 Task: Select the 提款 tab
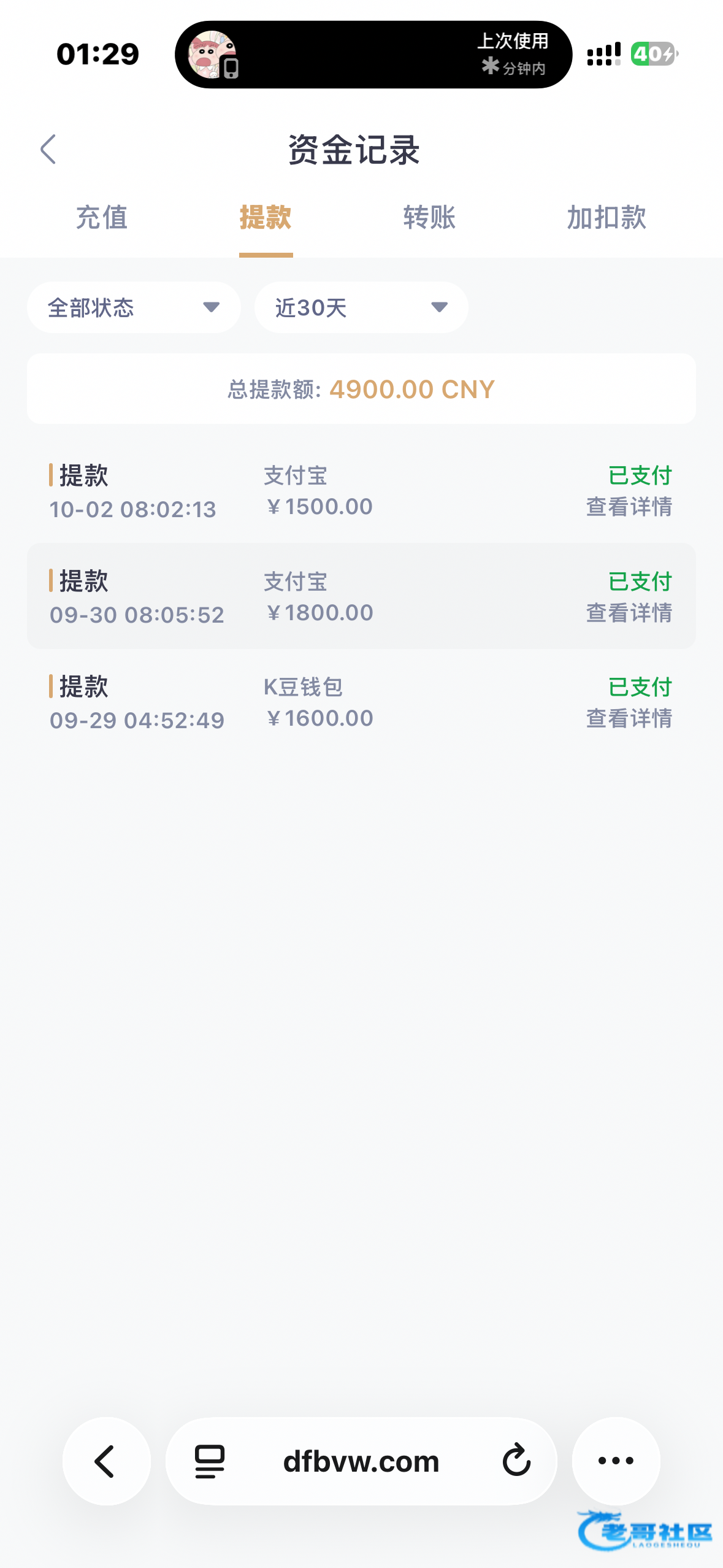click(266, 218)
